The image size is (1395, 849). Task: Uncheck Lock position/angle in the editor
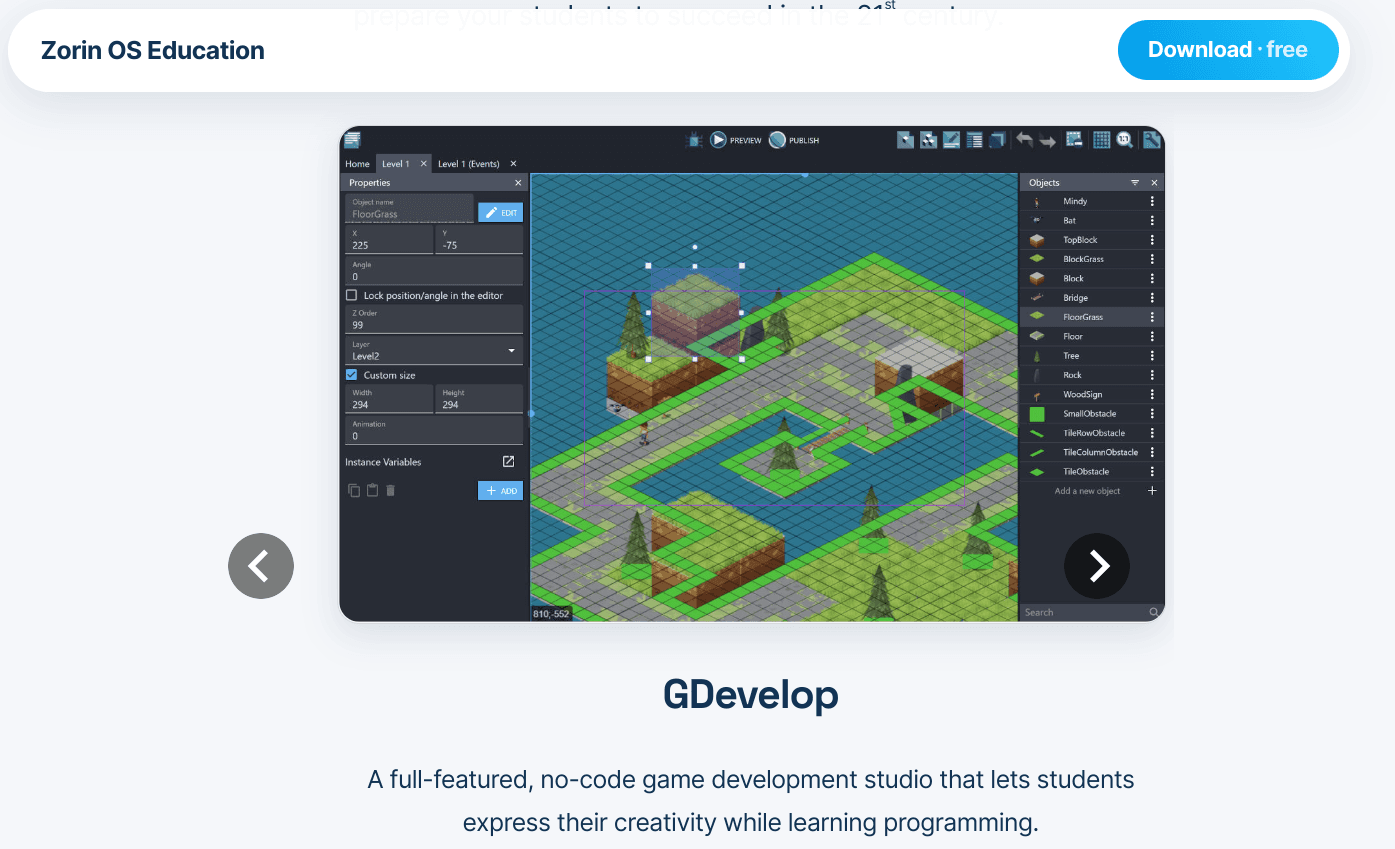coord(352,295)
